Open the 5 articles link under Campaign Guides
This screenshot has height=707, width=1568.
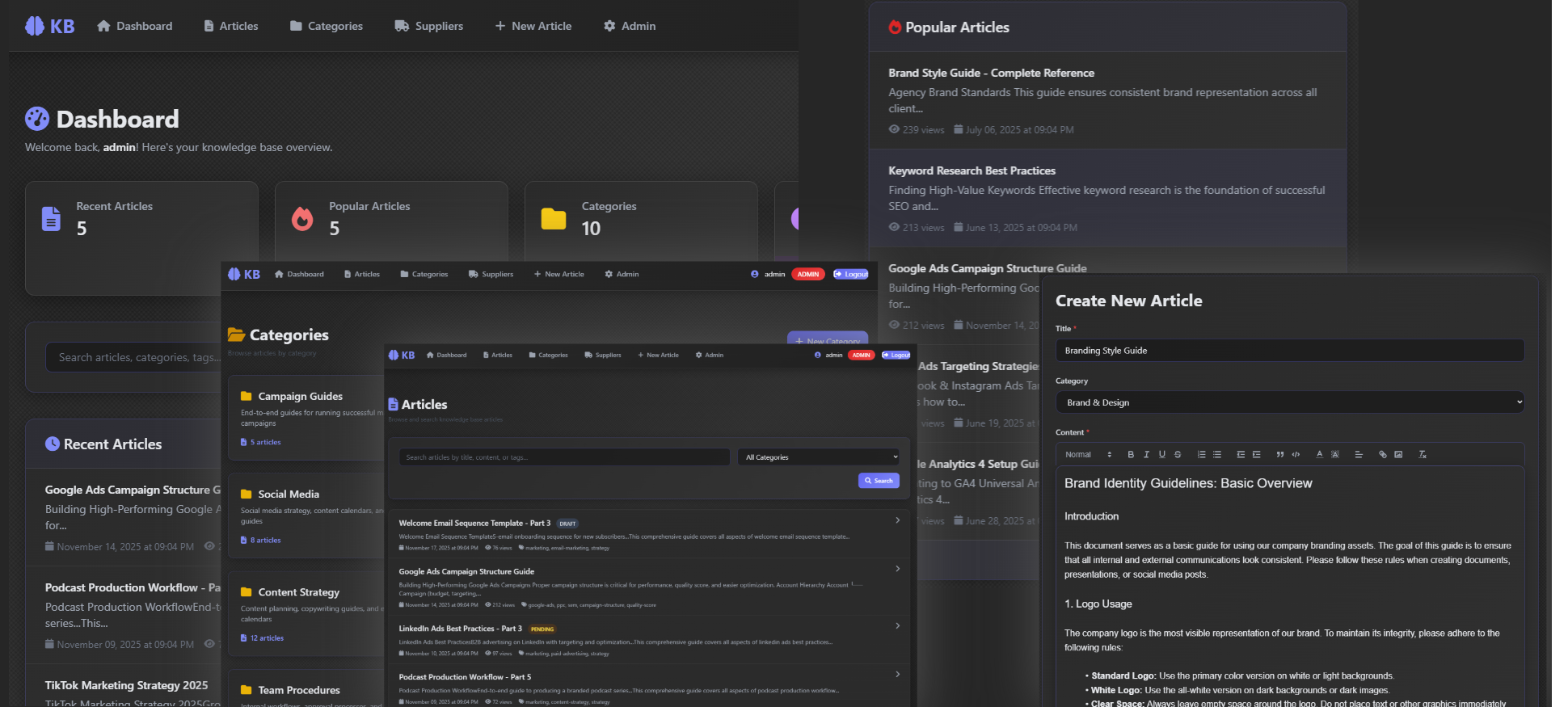pos(261,442)
